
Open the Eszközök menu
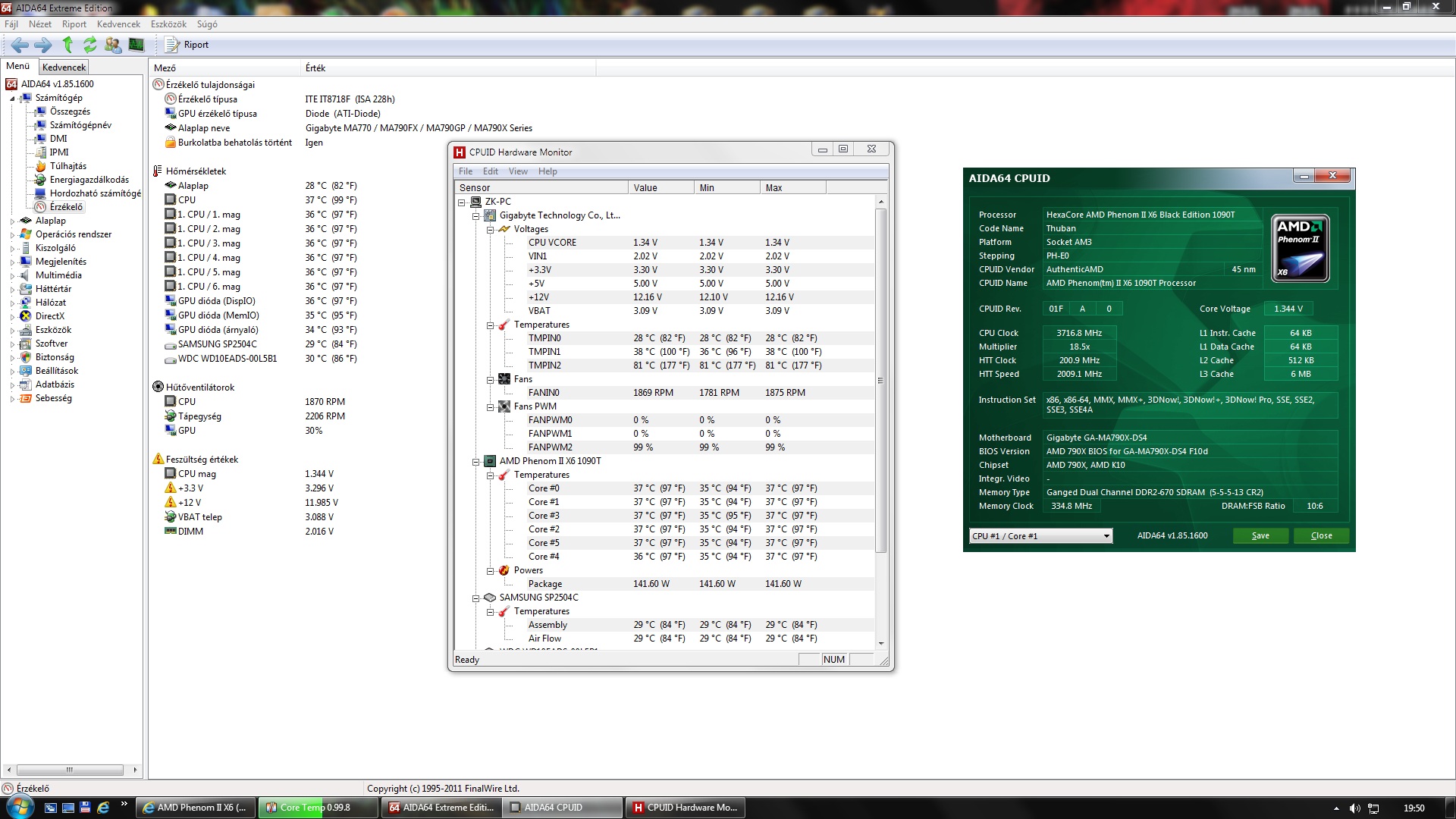pos(168,24)
